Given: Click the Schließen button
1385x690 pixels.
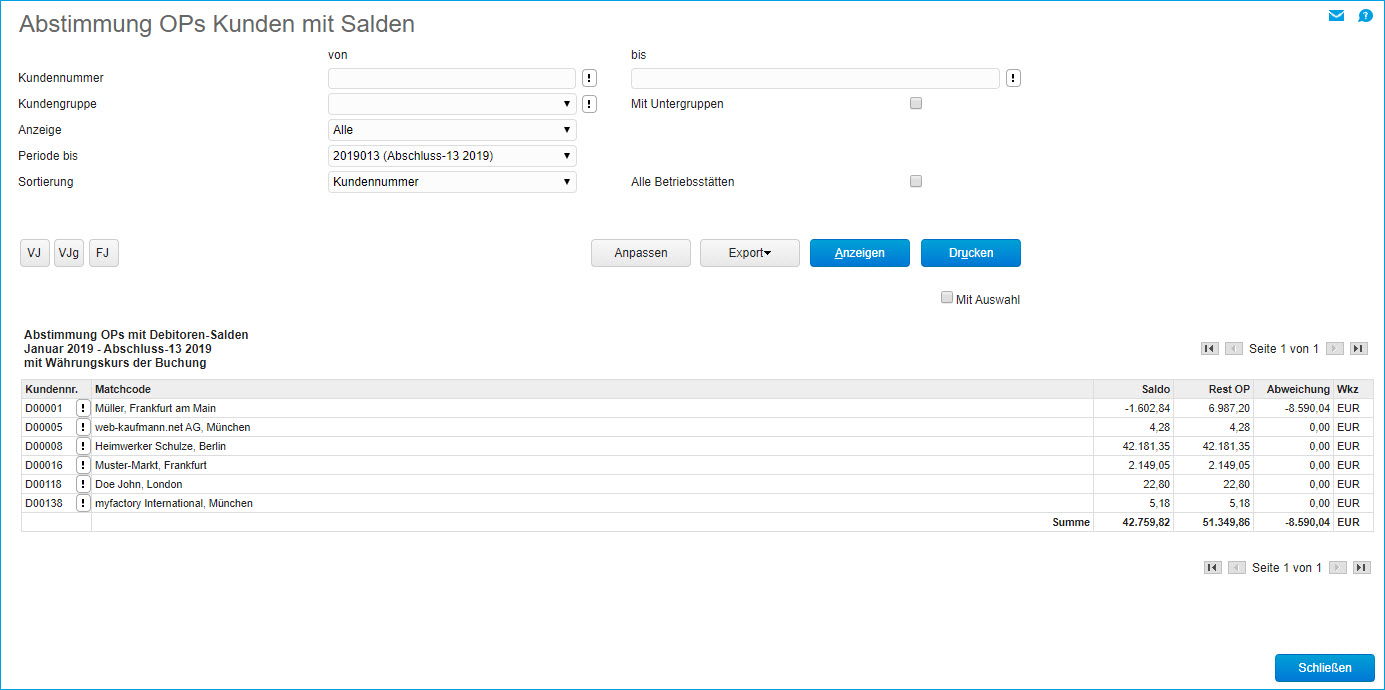Looking at the screenshot, I should click(1325, 668).
